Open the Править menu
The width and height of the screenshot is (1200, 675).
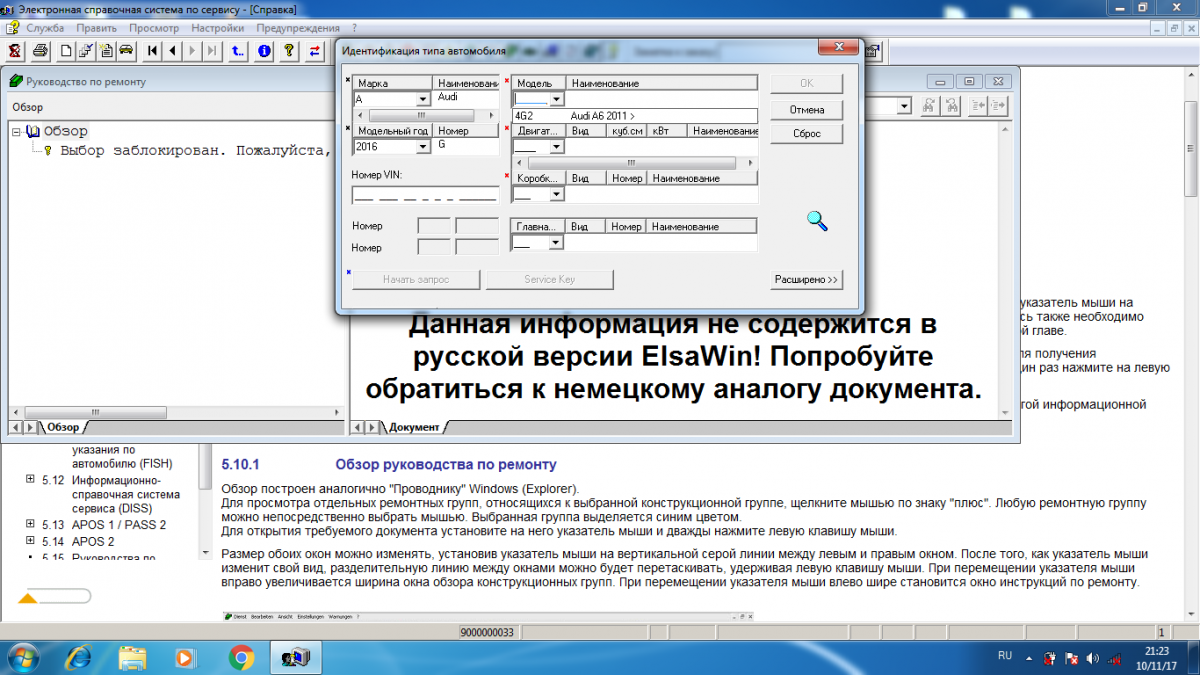click(x=96, y=28)
